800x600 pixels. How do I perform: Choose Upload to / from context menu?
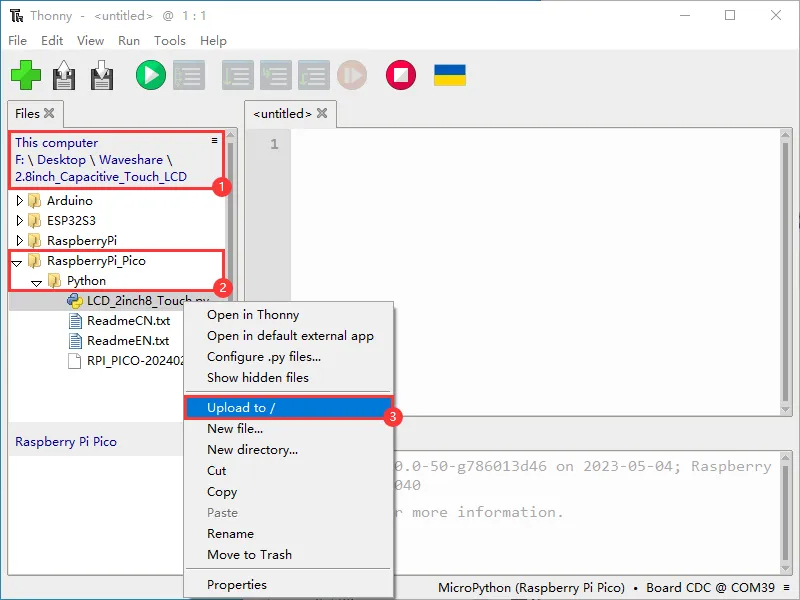288,408
